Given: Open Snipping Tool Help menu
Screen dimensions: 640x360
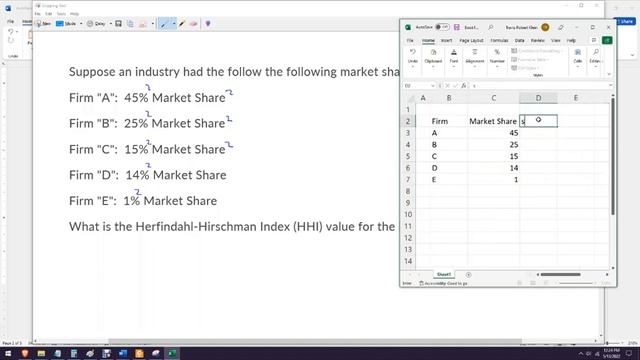Looking at the screenshot, I should click(x=74, y=14).
